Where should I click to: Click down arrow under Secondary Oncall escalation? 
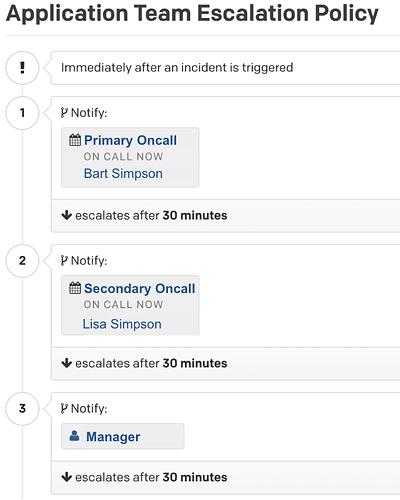click(x=67, y=363)
